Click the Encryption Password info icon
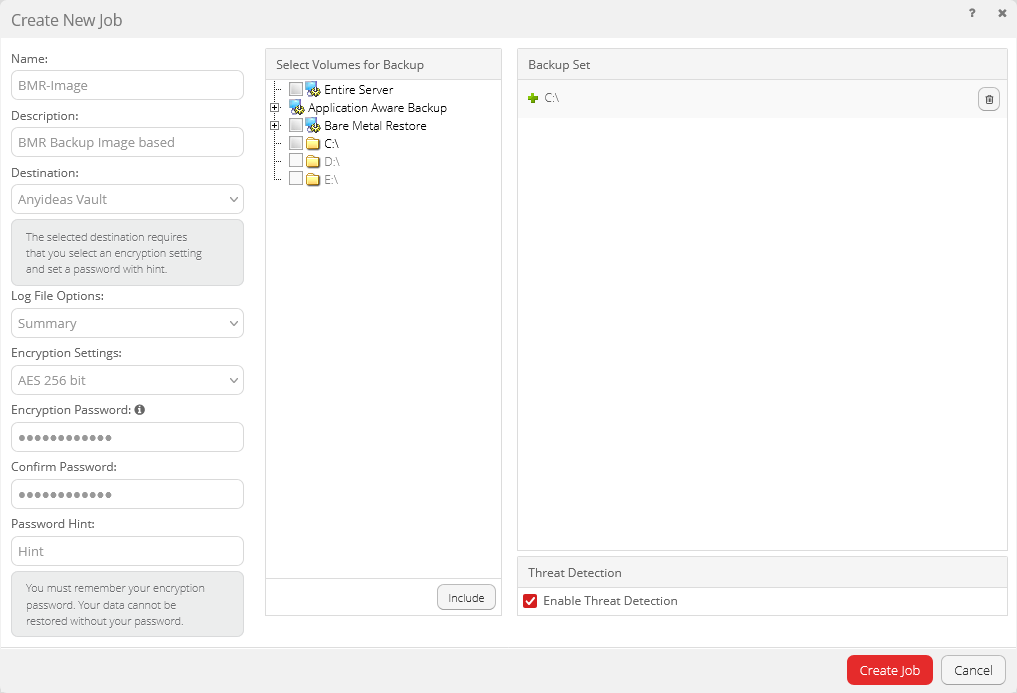The height and width of the screenshot is (693, 1017). pos(140,410)
